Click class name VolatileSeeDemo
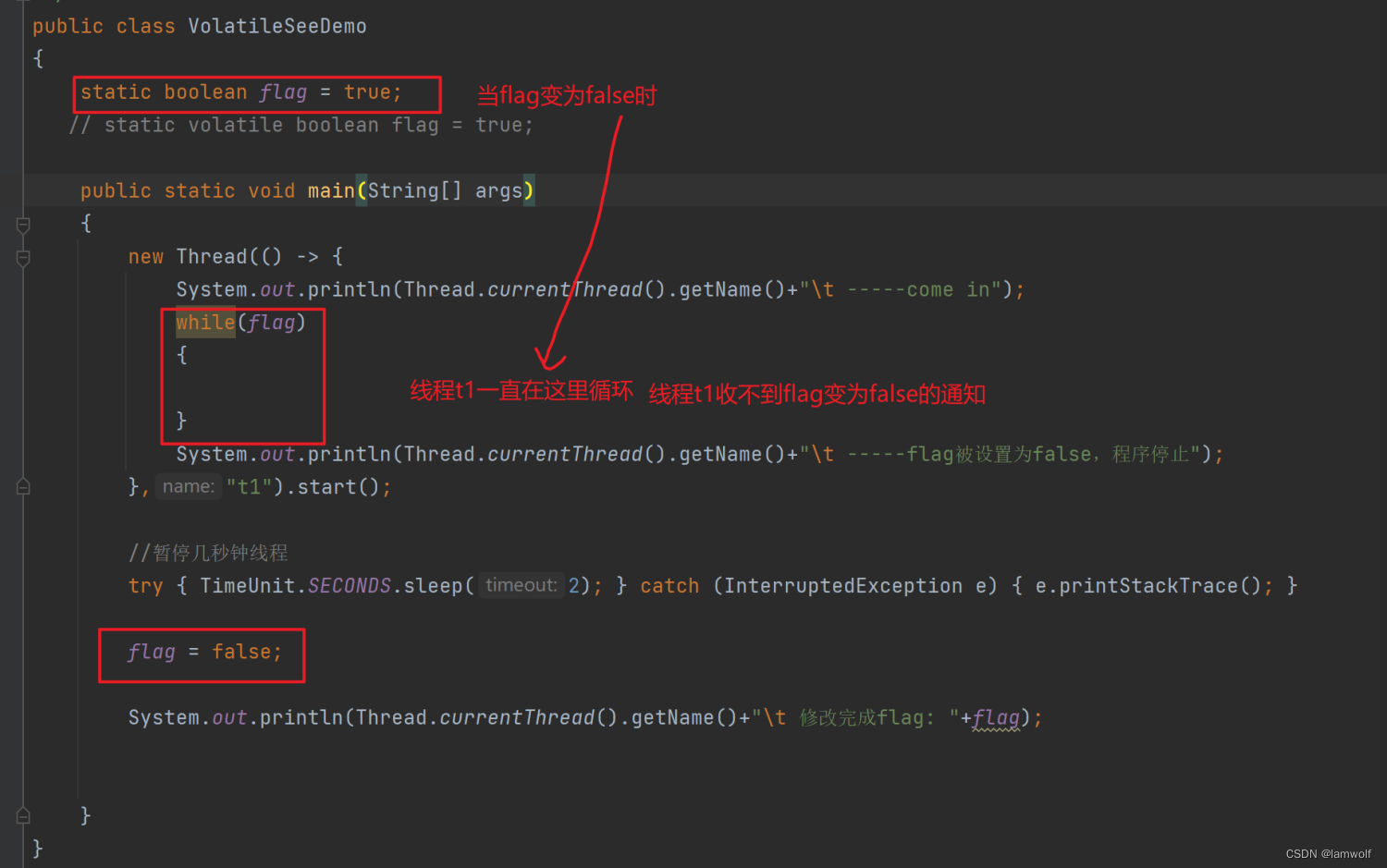1387x868 pixels. coord(277,26)
